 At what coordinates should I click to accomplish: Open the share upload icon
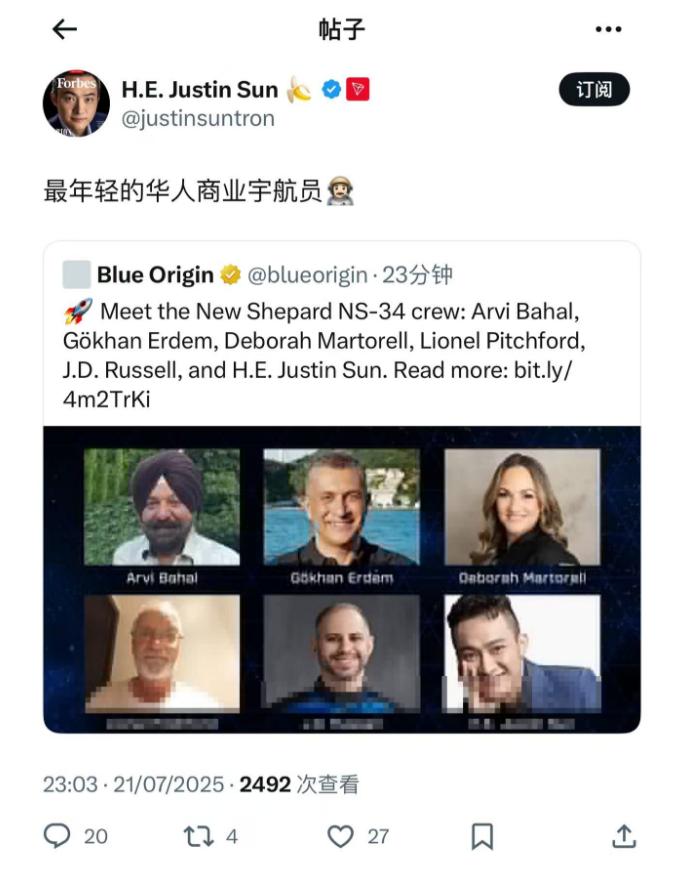(624, 836)
